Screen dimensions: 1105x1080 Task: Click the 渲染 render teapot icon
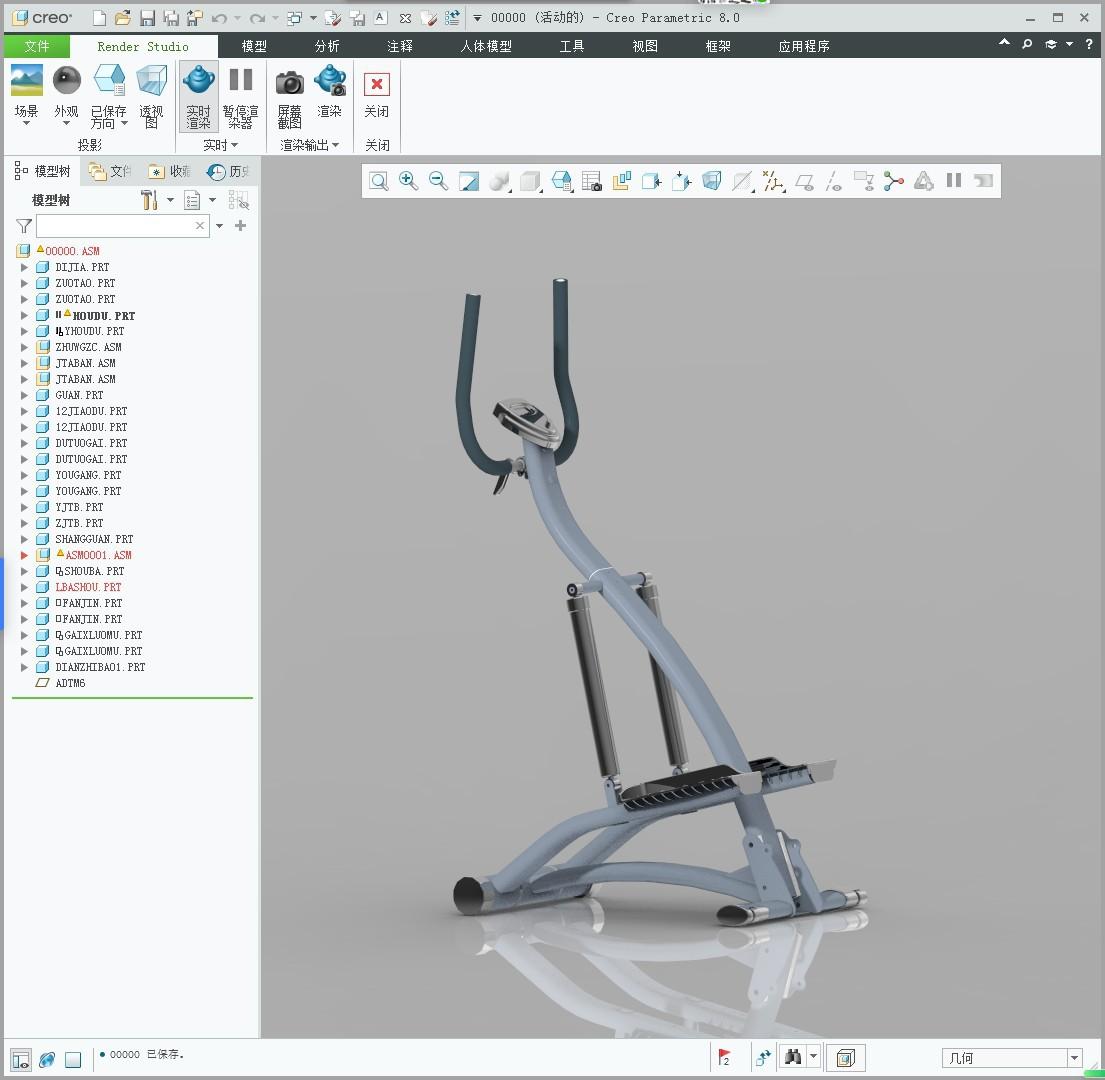tap(330, 82)
